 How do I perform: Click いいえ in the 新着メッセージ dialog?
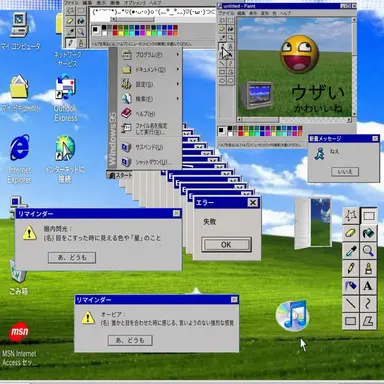(345, 172)
